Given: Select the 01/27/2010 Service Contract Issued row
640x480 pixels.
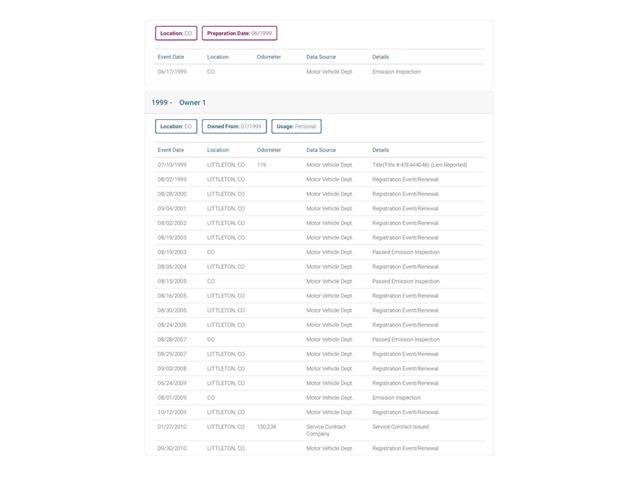Looking at the screenshot, I should pyautogui.click(x=319, y=430).
